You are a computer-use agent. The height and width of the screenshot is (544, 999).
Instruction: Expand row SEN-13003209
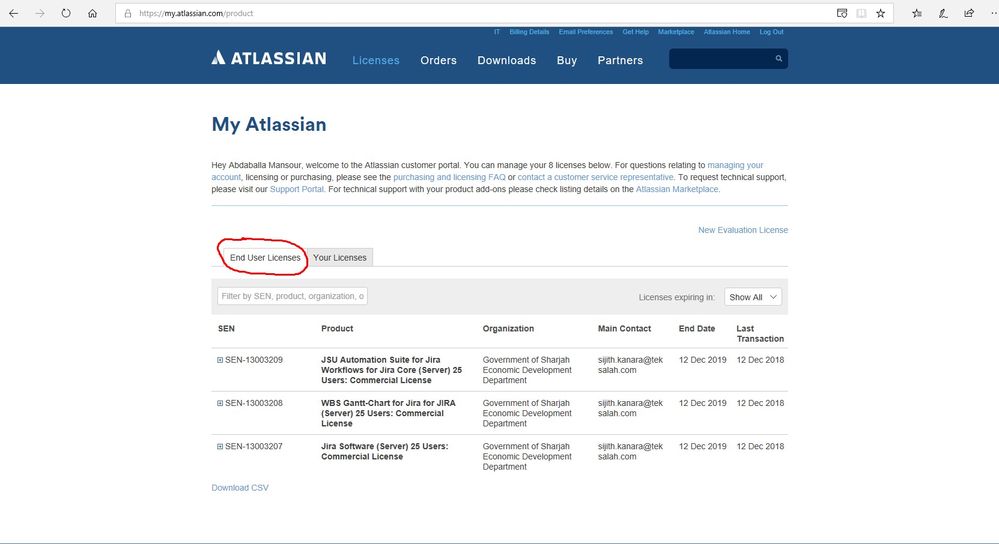tap(220, 360)
